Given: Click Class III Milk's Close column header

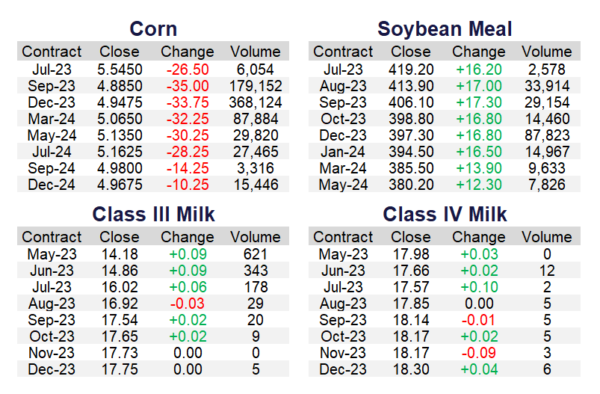Looking at the screenshot, I should [x=119, y=237].
